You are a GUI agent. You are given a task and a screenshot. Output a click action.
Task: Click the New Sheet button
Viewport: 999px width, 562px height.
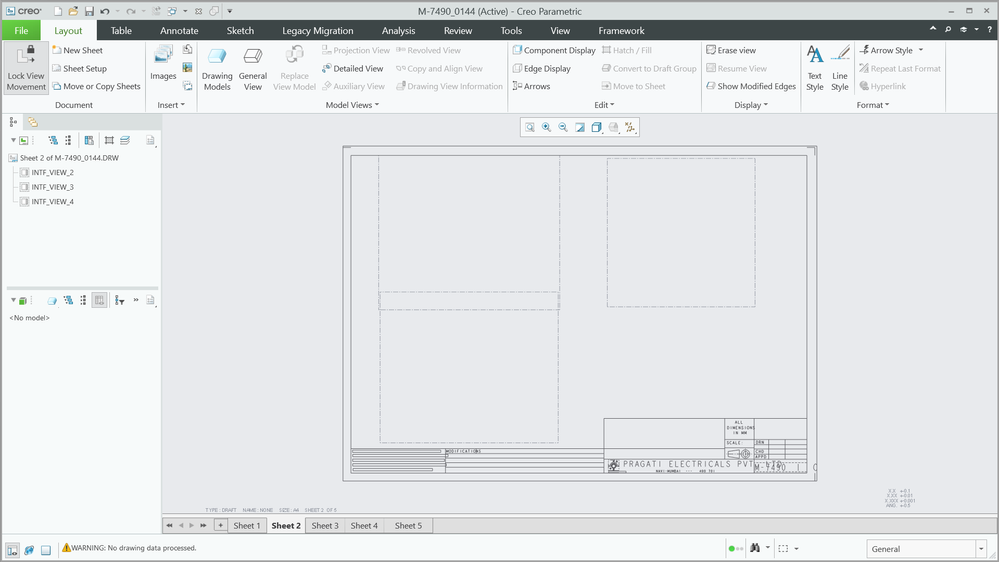click(78, 50)
